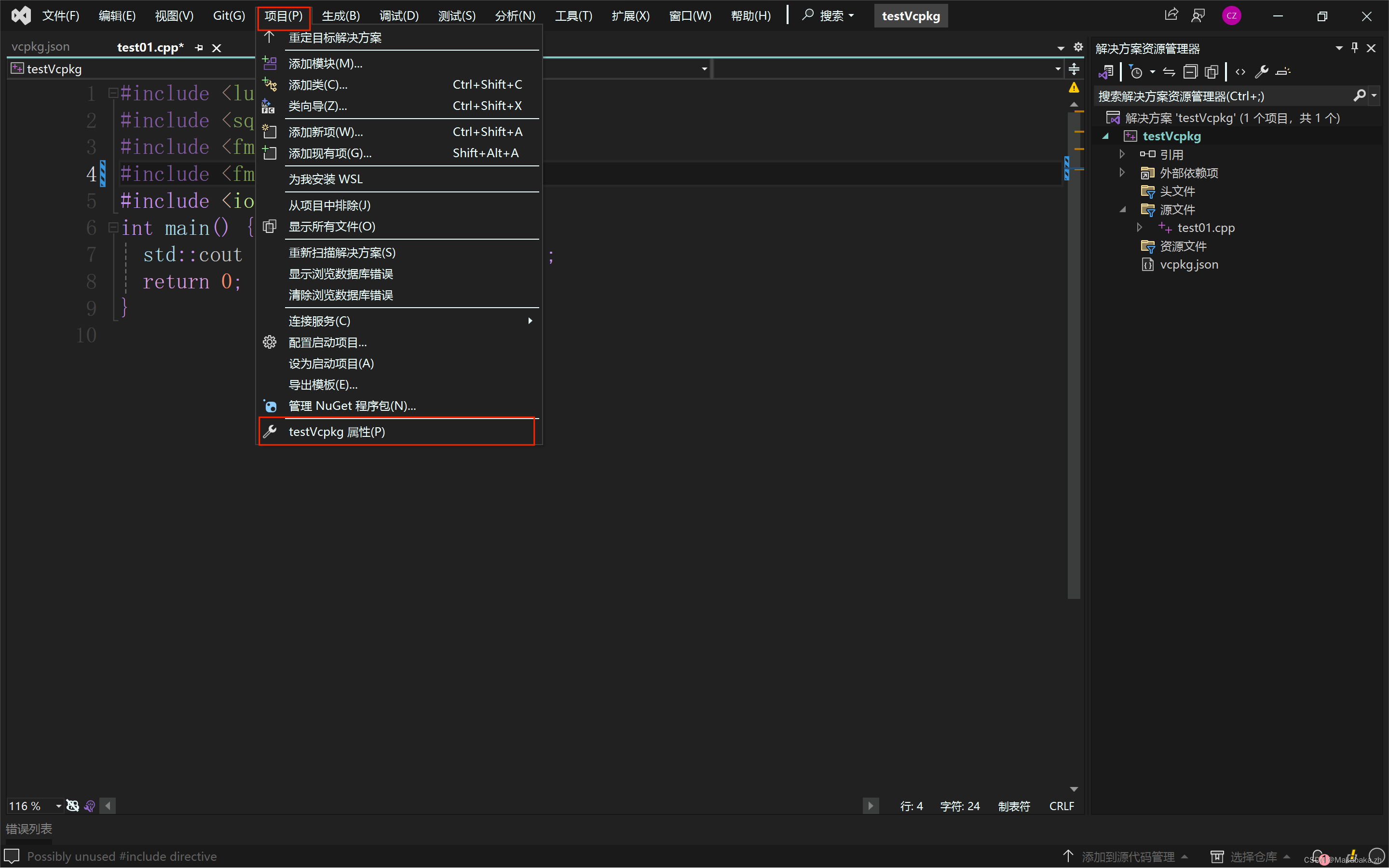This screenshot has height=868, width=1389.
Task: Pin the test01.cpp editor tab
Action: click(x=199, y=47)
